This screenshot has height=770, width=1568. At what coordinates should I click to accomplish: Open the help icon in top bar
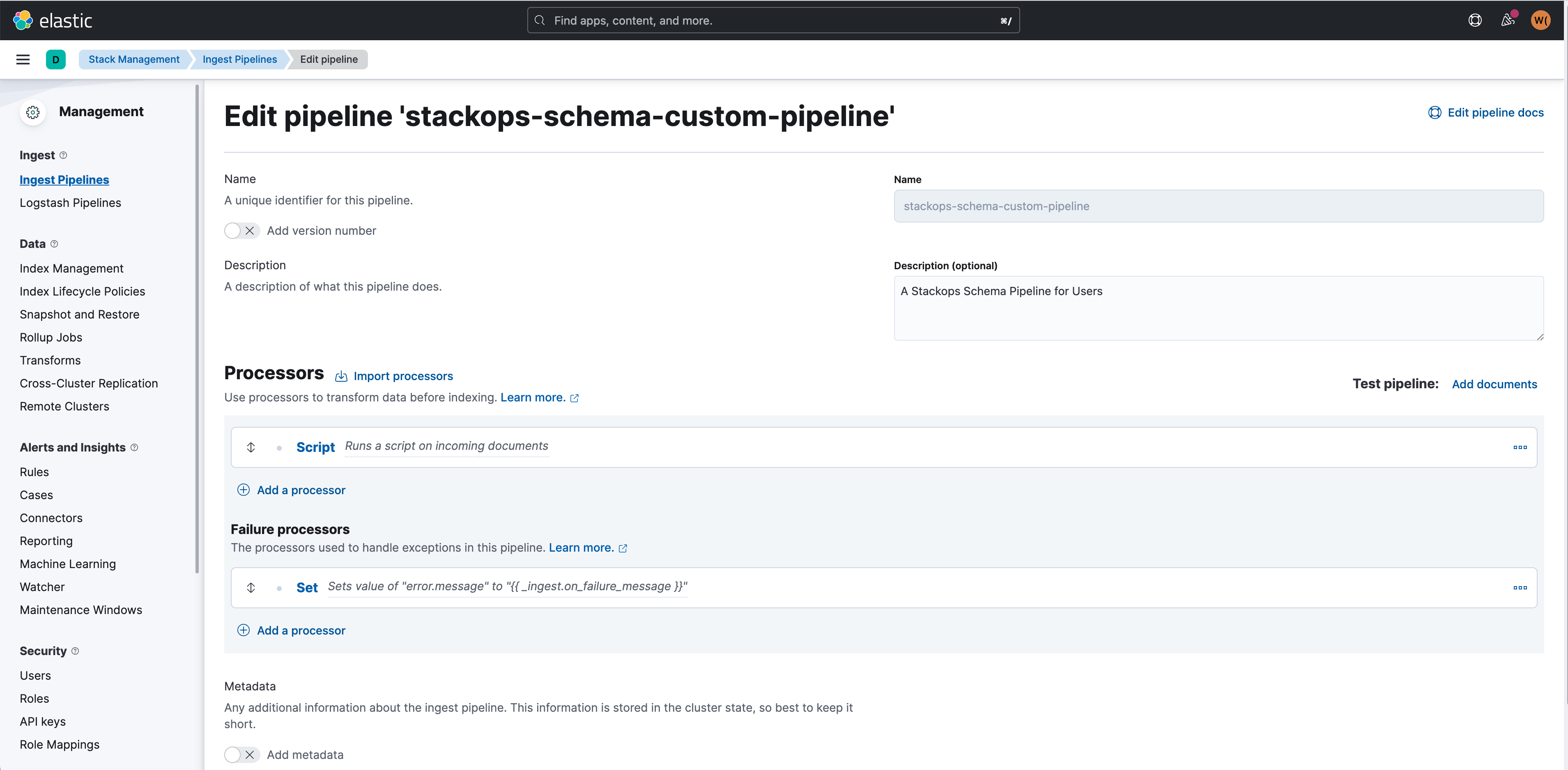(1475, 20)
